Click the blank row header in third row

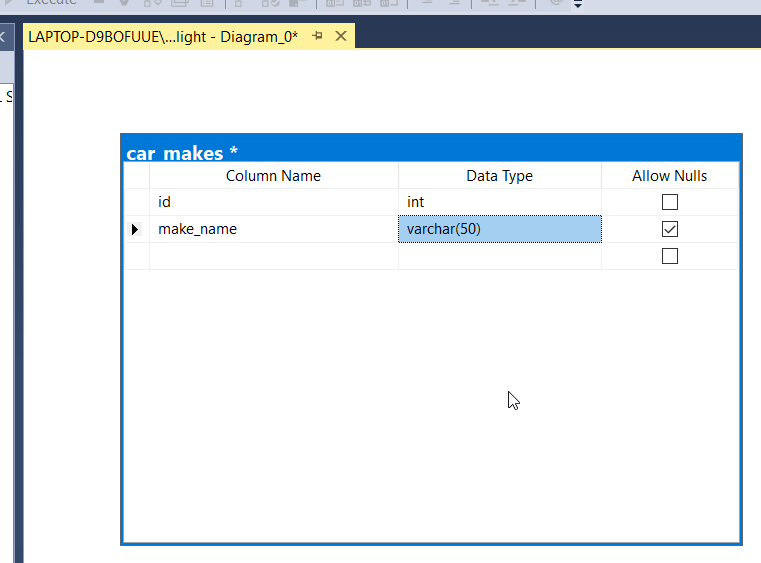click(136, 256)
